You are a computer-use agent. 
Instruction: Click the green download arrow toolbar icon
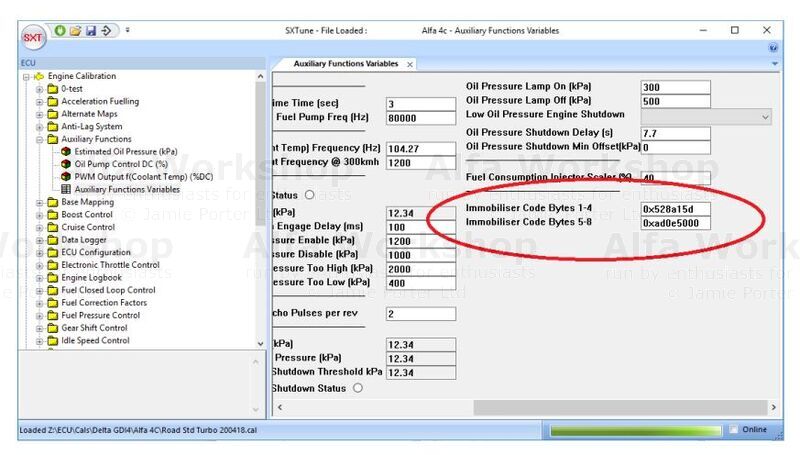[60, 30]
